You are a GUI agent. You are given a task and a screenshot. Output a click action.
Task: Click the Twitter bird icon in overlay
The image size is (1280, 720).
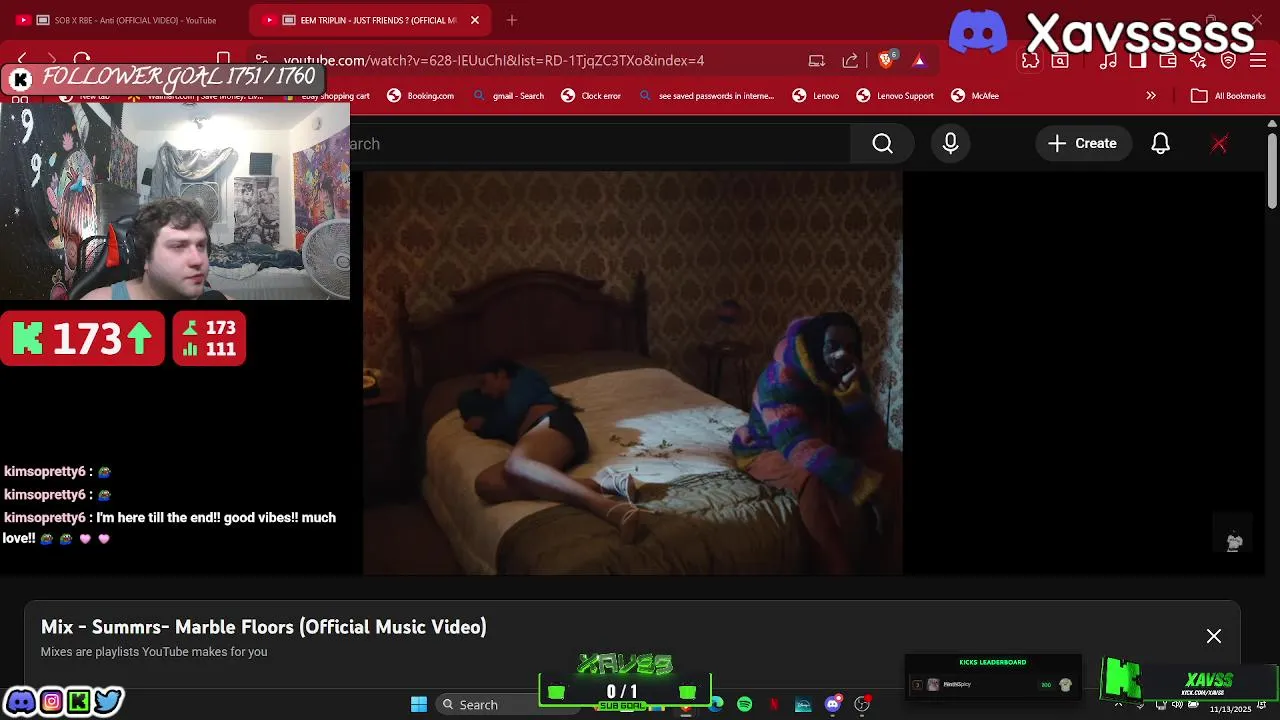tap(108, 701)
